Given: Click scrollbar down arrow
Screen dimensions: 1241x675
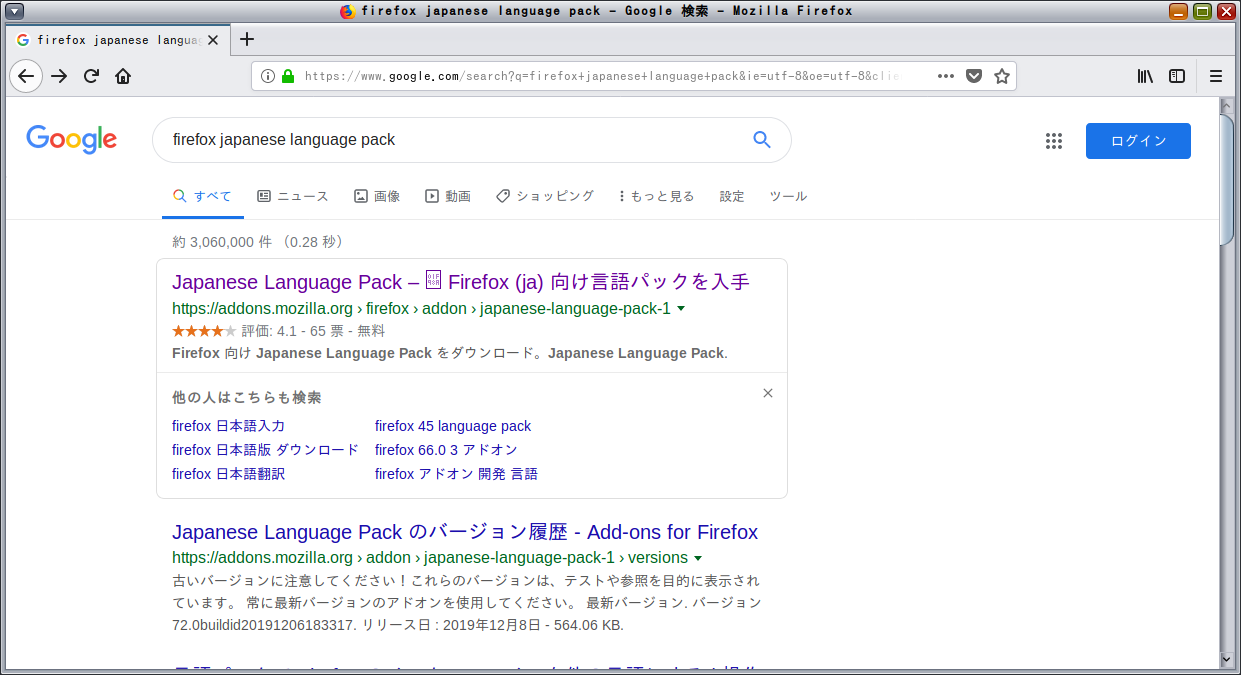Looking at the screenshot, I should tap(1227, 660).
